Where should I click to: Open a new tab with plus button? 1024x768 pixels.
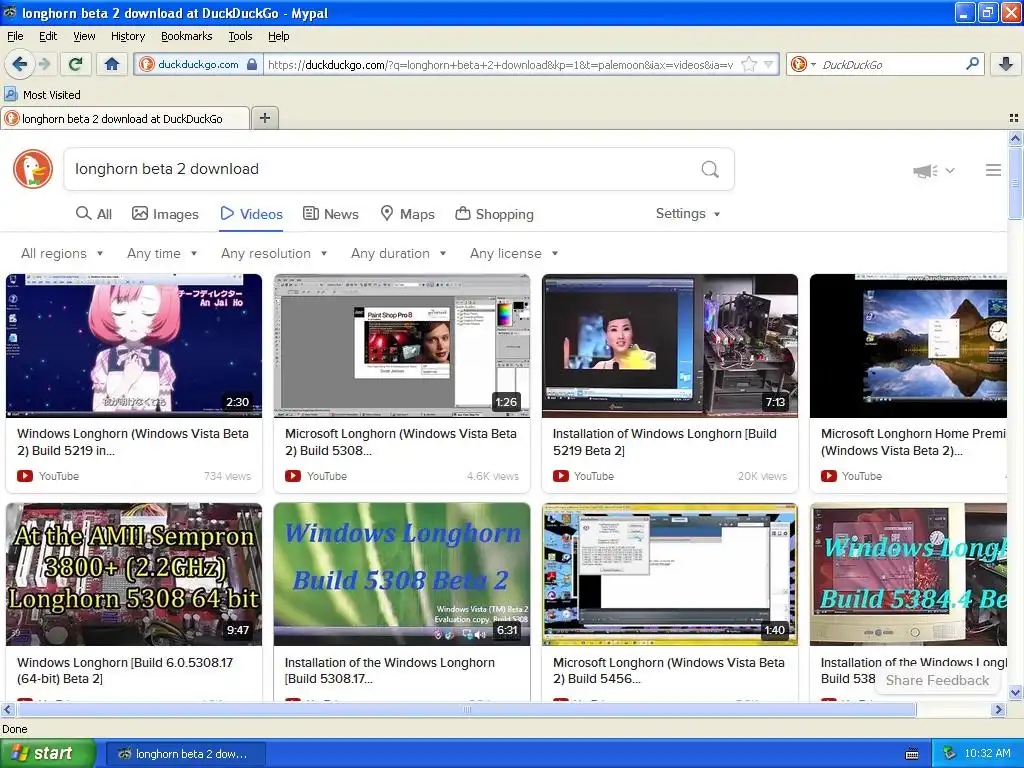[264, 118]
